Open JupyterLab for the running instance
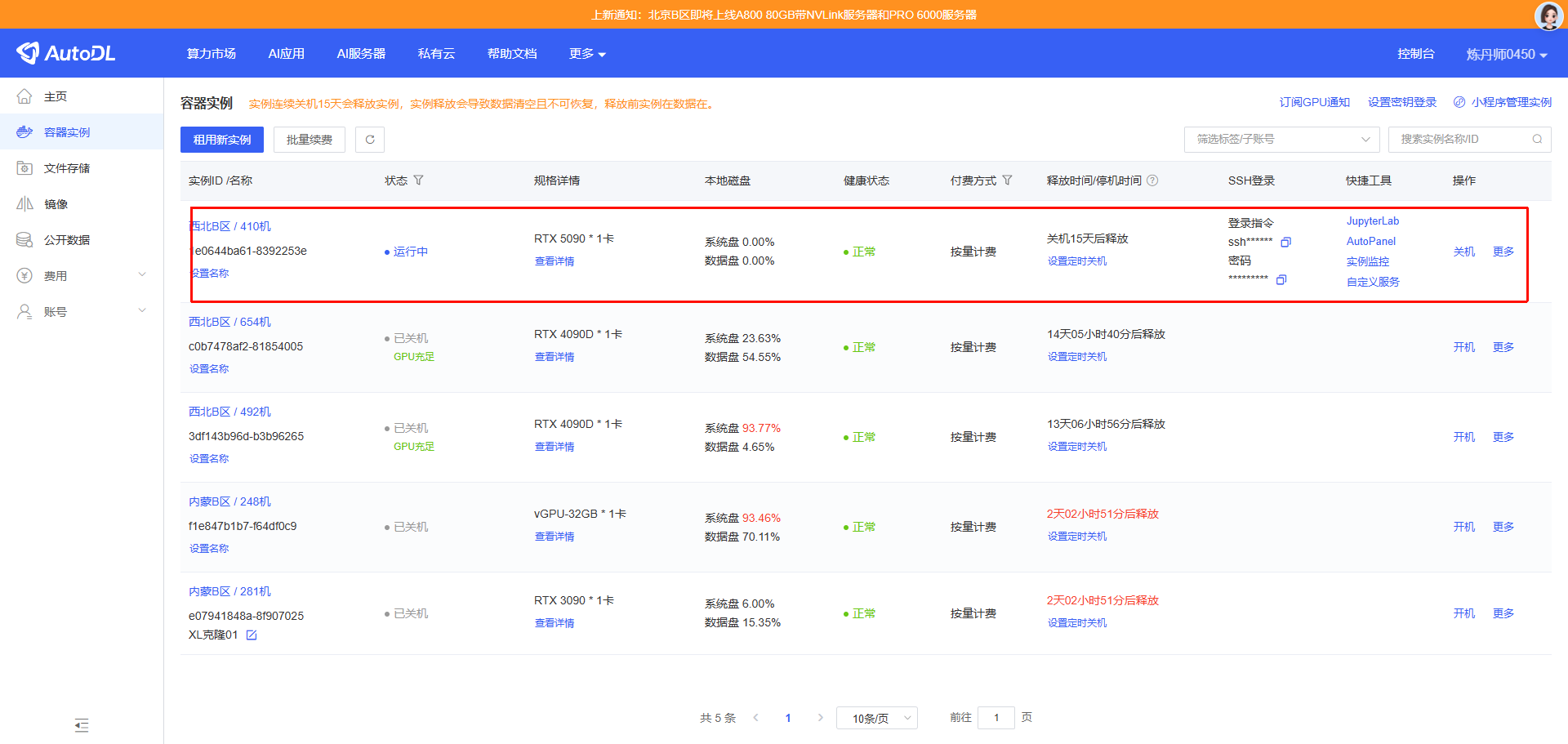The height and width of the screenshot is (744, 1568). [1372, 221]
